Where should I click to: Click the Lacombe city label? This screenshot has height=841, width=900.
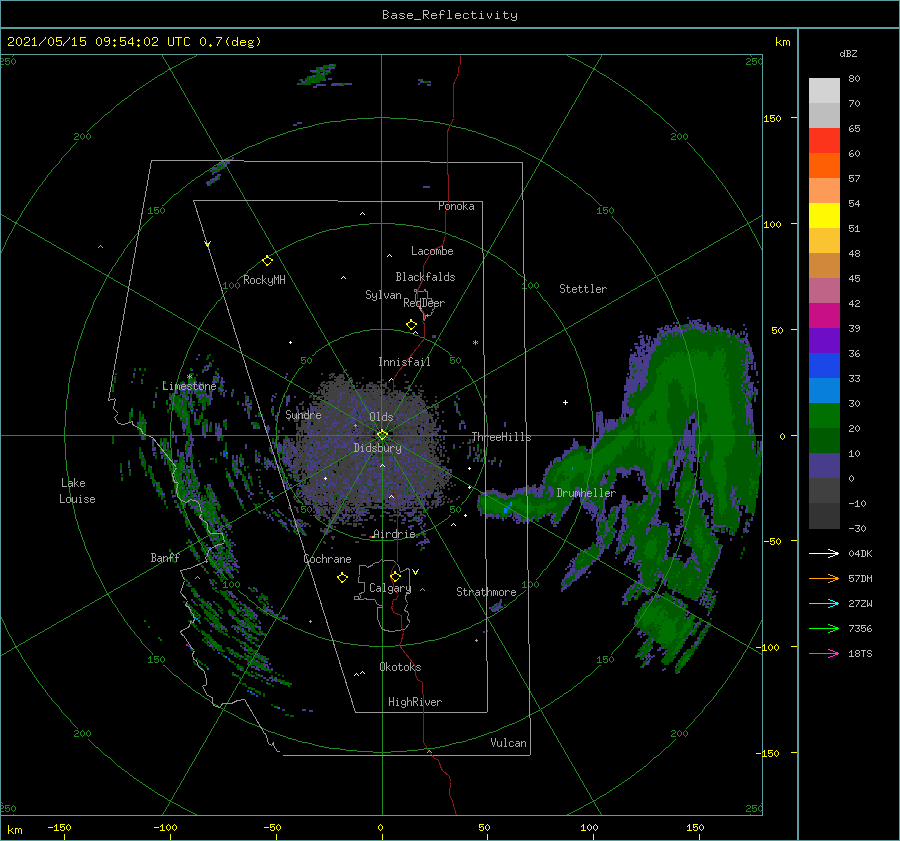pos(432,251)
